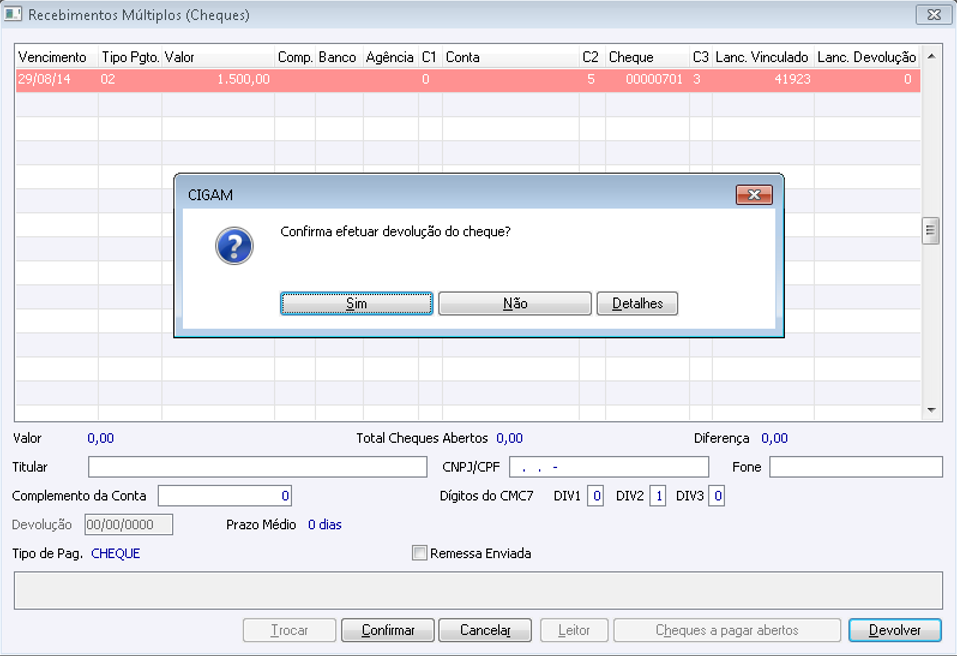Click the Sim button in the CIGAM dialog
This screenshot has width=957, height=656.
pos(356,303)
